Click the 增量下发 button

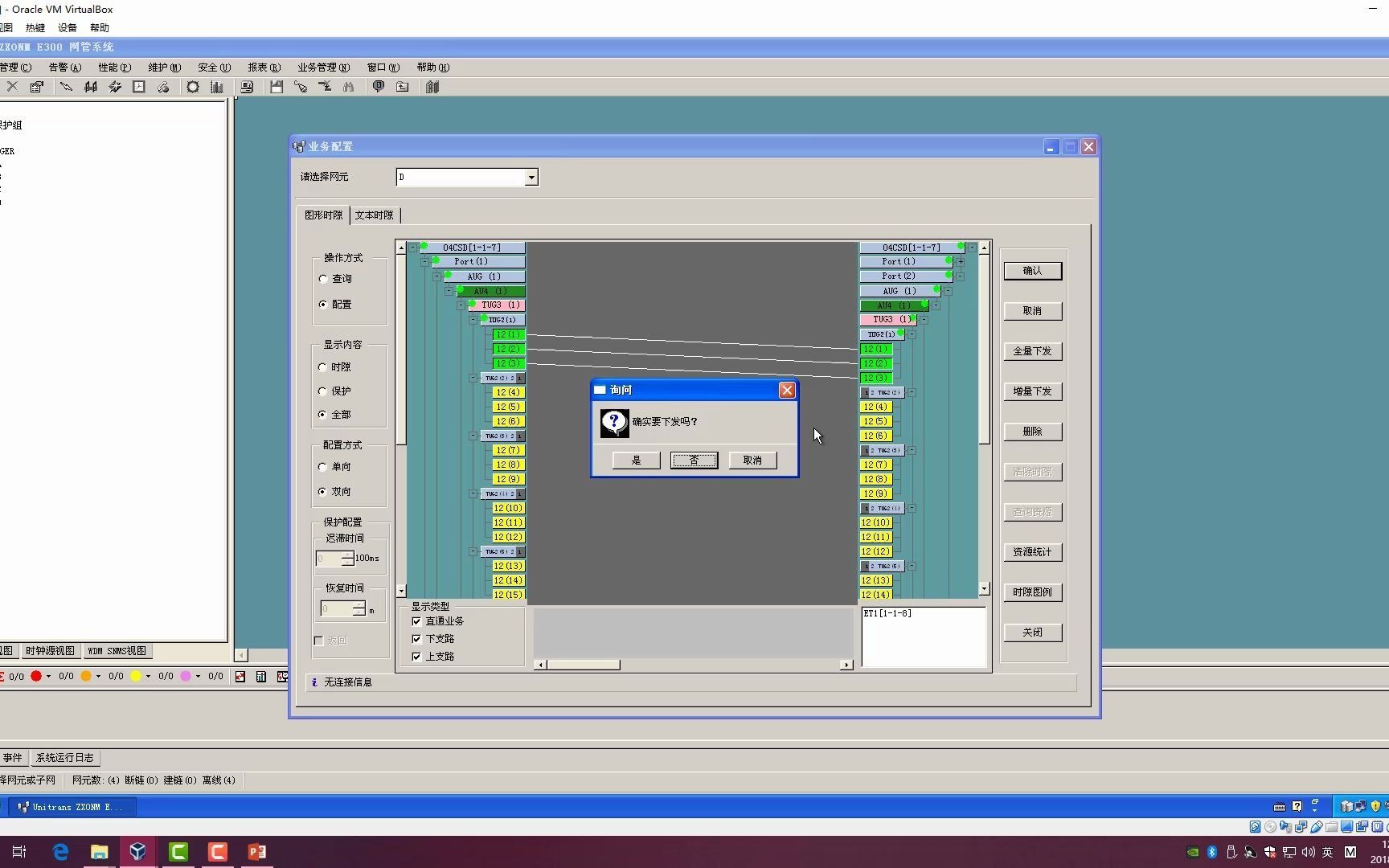click(x=1033, y=391)
